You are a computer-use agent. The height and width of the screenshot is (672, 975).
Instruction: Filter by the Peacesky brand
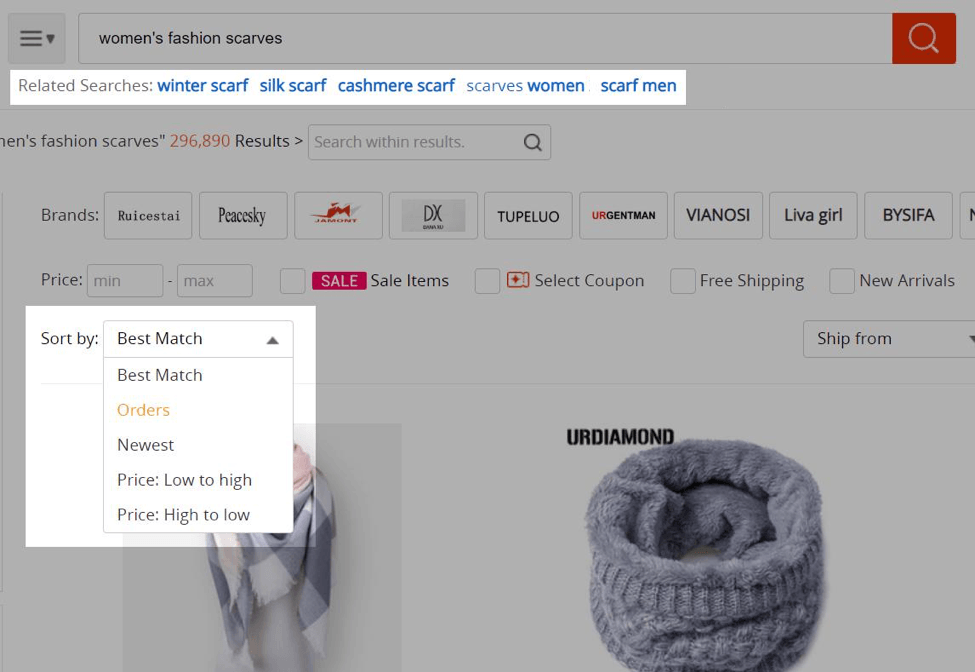click(x=243, y=215)
